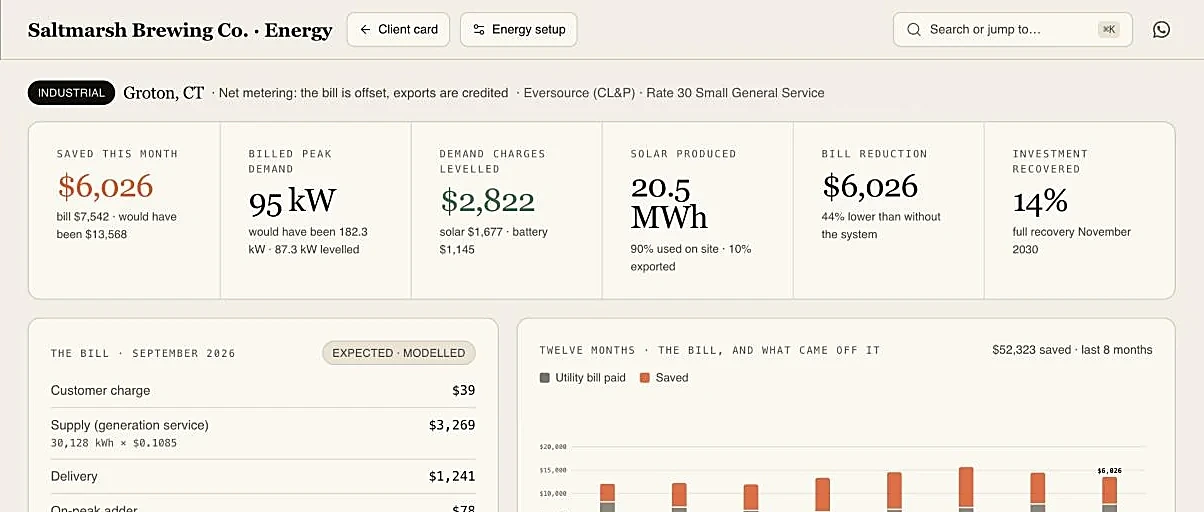Open the Energy setup button
1204x512 pixels.
518,30
